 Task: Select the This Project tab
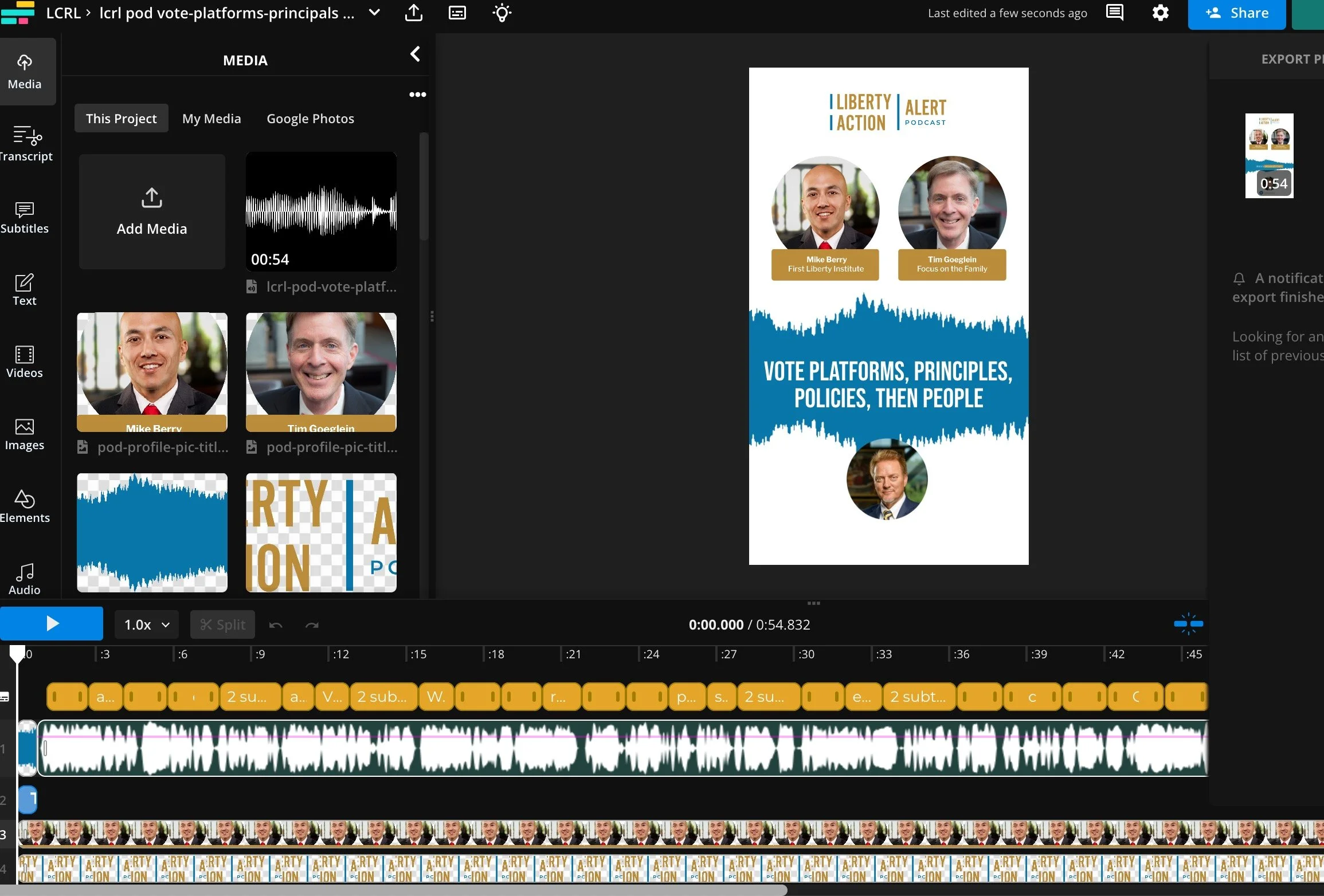click(121, 118)
